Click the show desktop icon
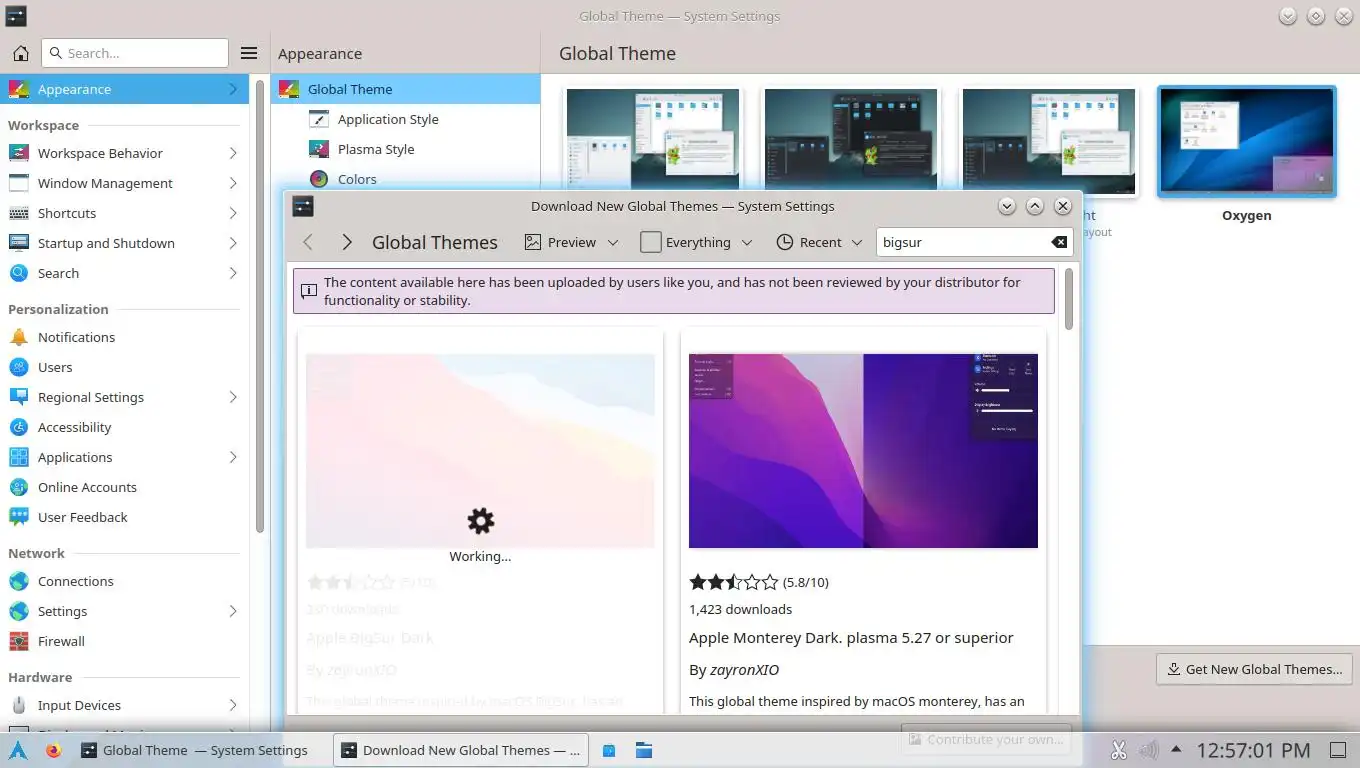 (1338, 750)
